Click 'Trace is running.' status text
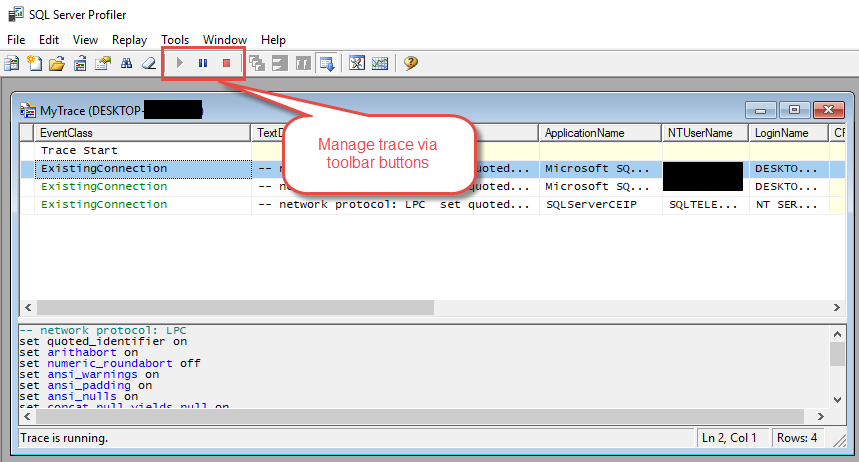The image size is (859, 462). (x=64, y=438)
